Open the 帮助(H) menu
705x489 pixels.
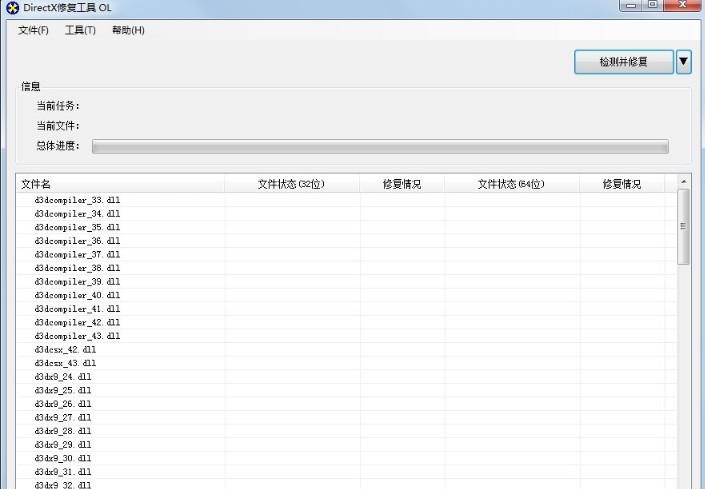pyautogui.click(x=128, y=30)
